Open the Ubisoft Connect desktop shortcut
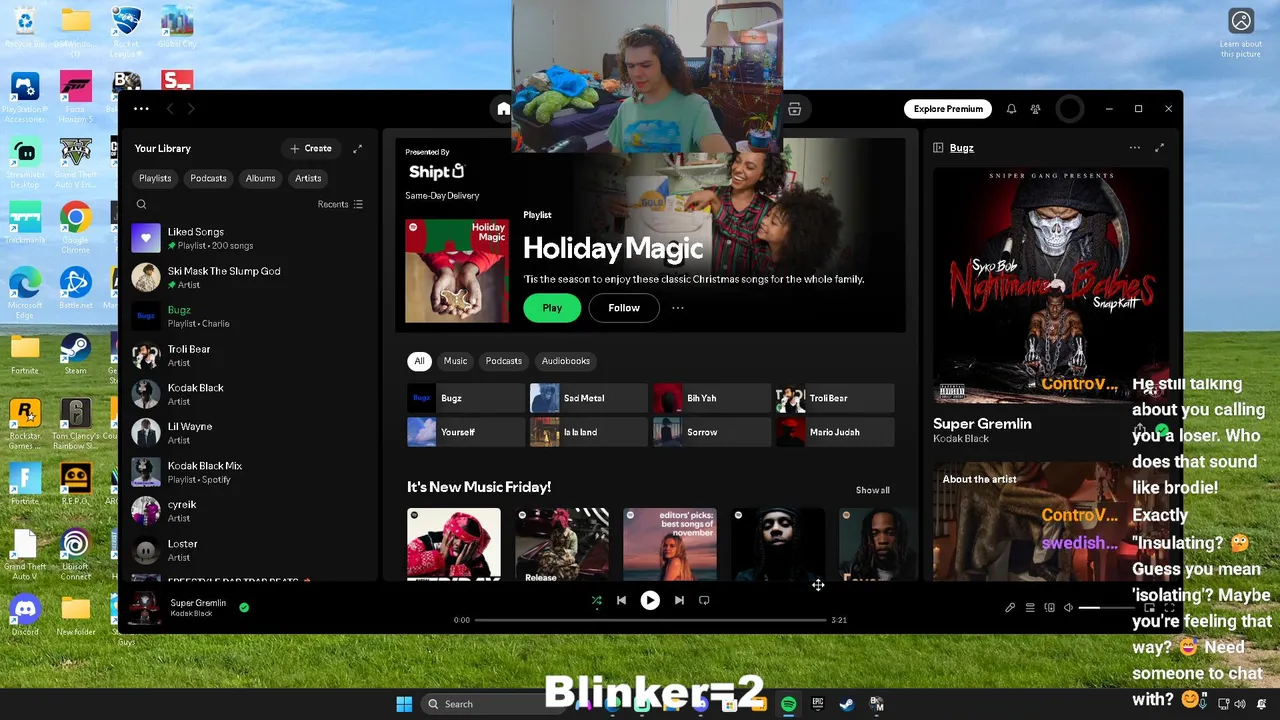1280x720 pixels. coord(75,555)
